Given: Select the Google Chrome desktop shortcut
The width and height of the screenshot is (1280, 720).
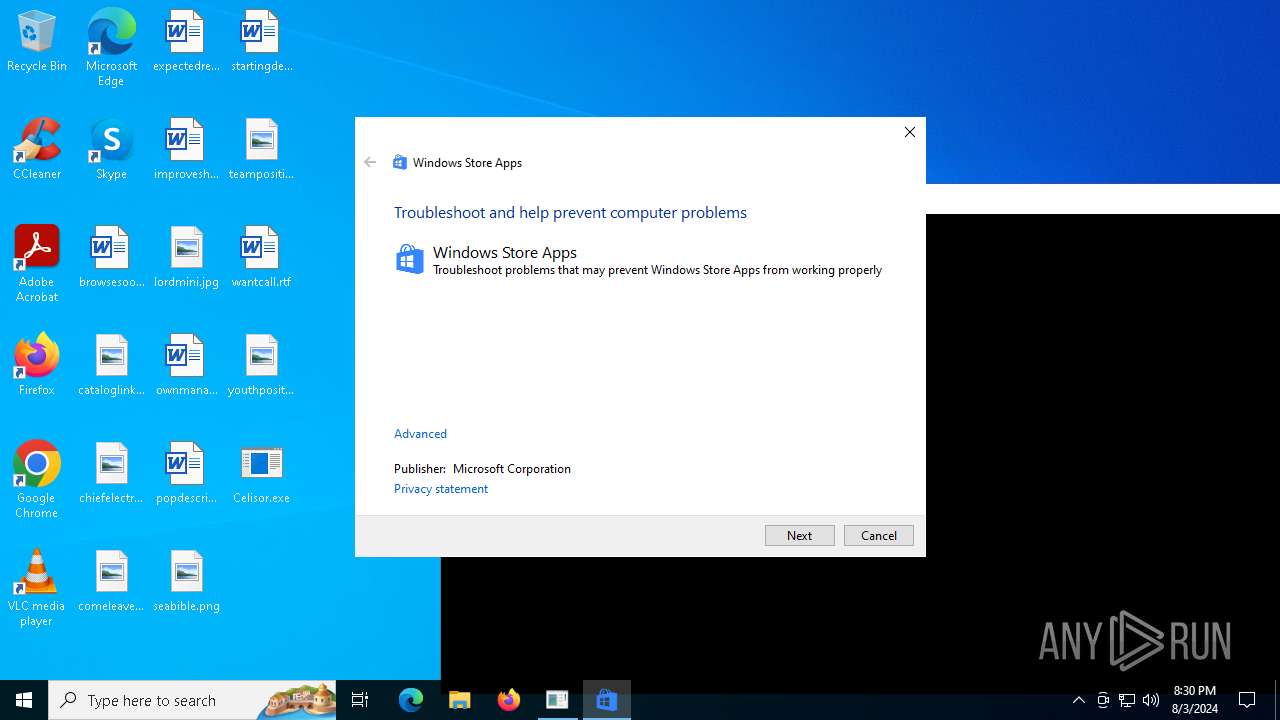Looking at the screenshot, I should pyautogui.click(x=37, y=480).
